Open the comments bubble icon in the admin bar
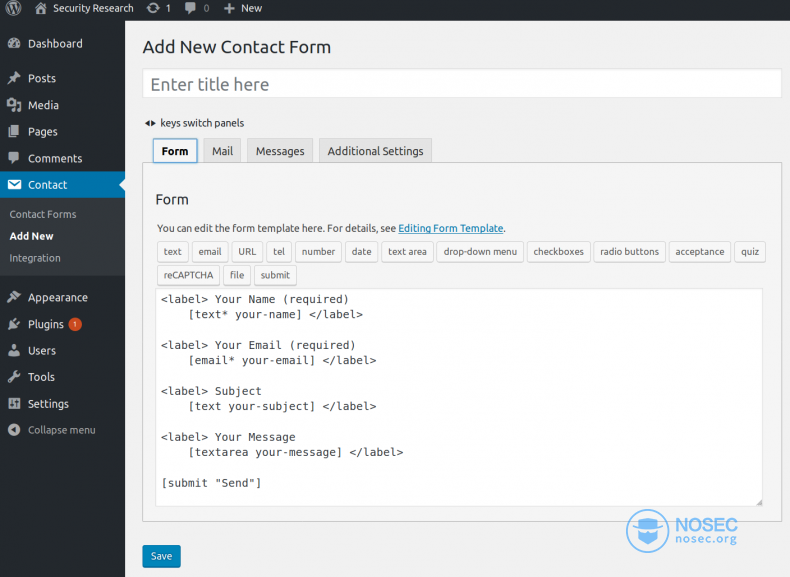Image resolution: width=790 pixels, height=577 pixels. coord(190,8)
